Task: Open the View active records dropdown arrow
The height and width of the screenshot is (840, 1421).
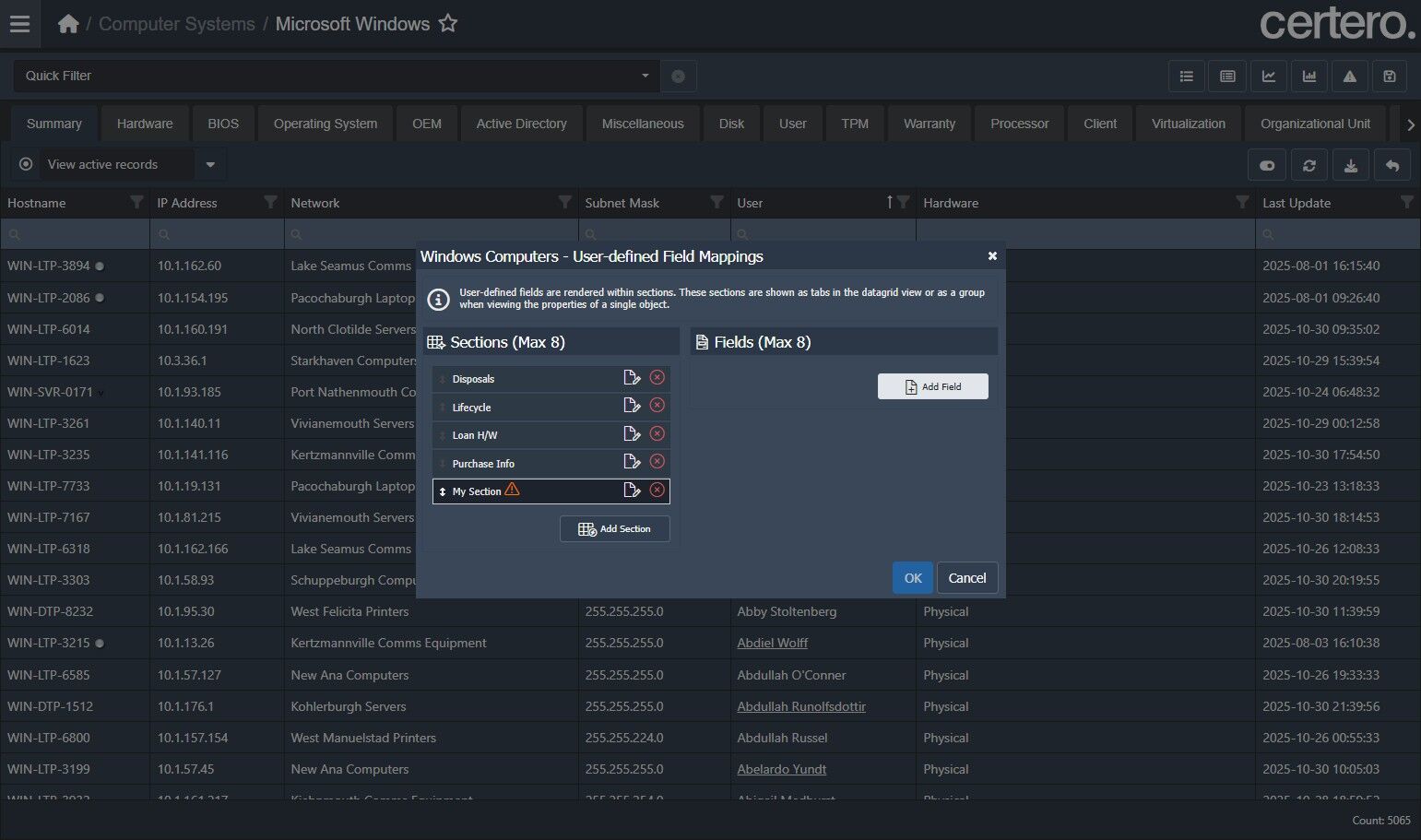Action: 210,165
